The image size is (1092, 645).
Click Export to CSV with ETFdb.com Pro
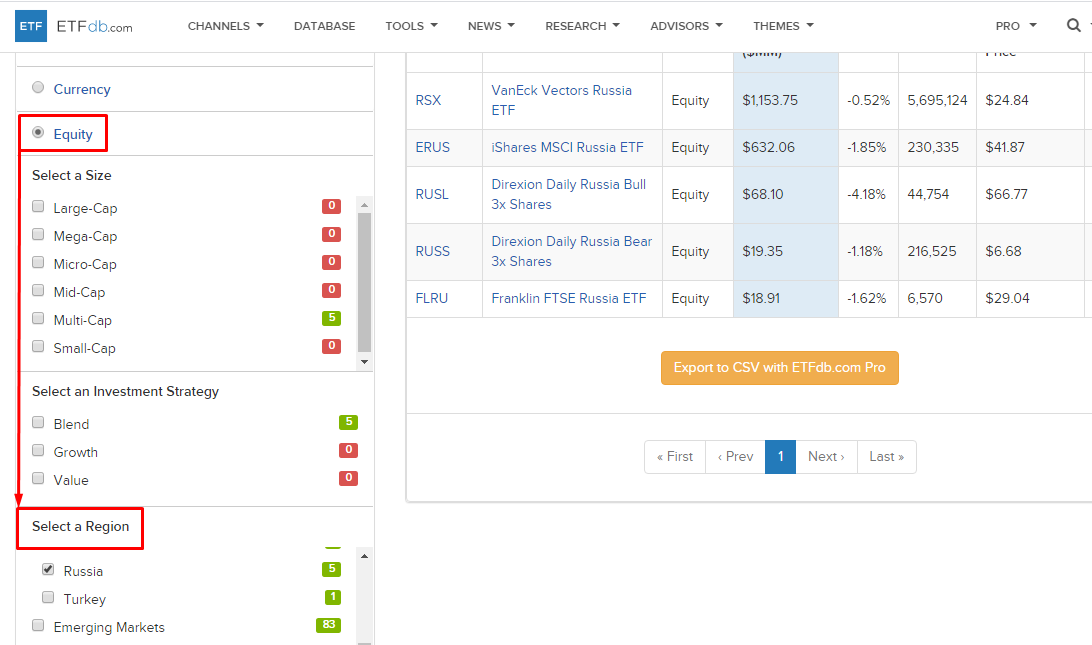coord(779,368)
